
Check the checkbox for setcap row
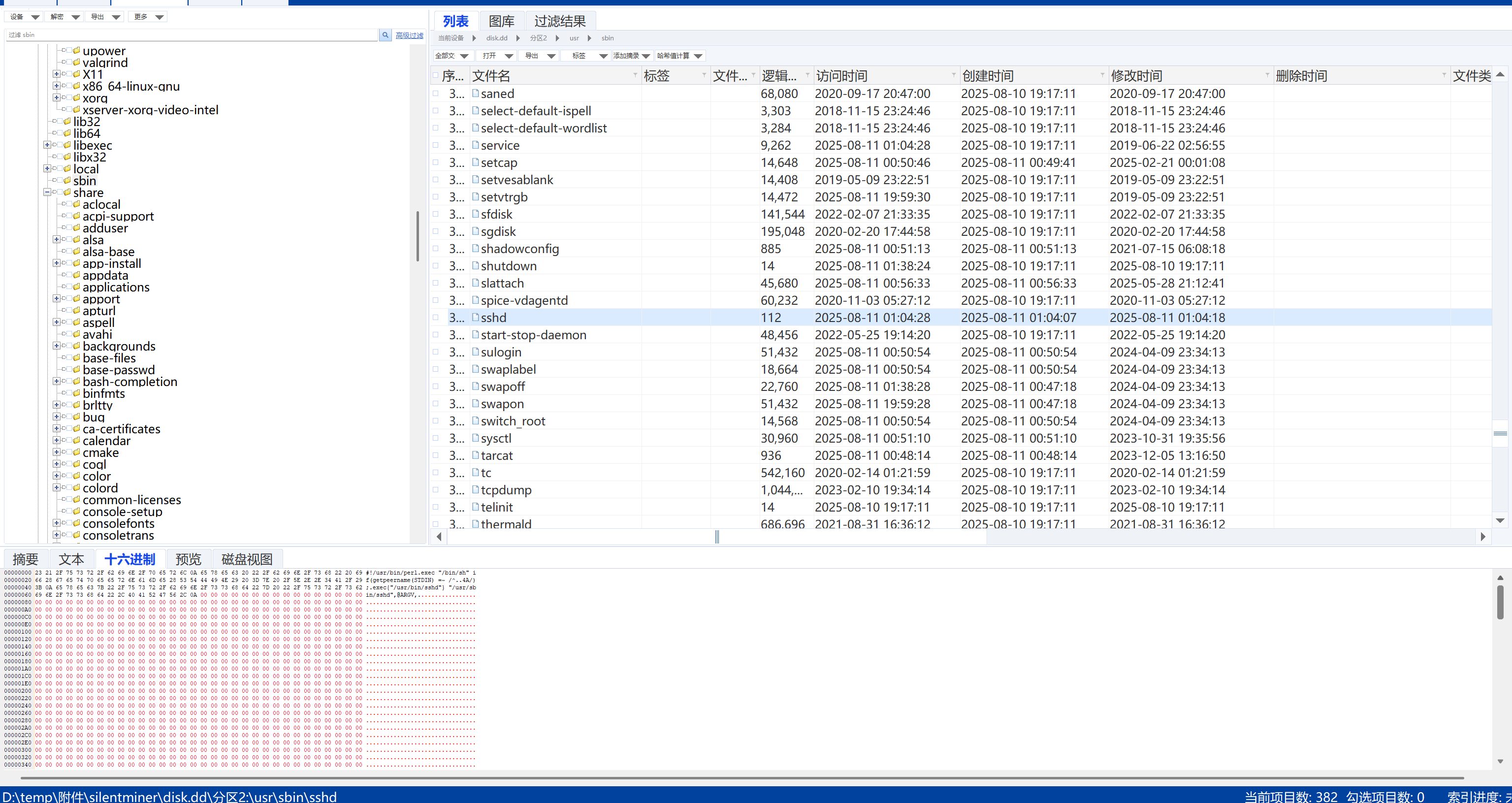[x=436, y=162]
